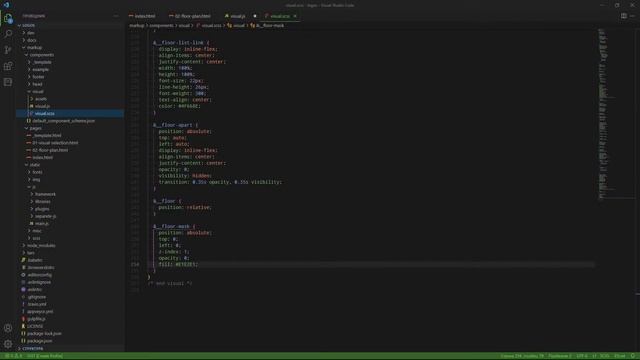Open the LICENSE file
This screenshot has width=640, height=360.
point(35,326)
